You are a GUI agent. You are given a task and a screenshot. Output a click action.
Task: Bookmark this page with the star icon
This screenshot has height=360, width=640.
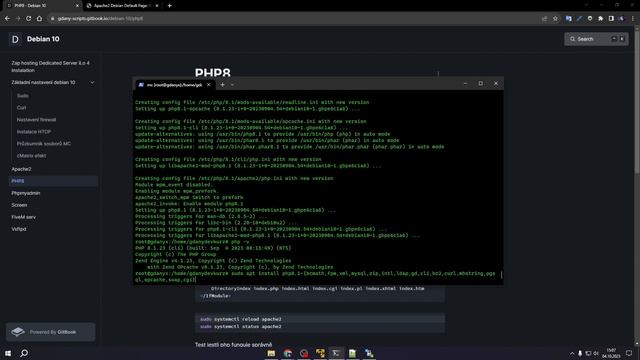click(x=555, y=18)
